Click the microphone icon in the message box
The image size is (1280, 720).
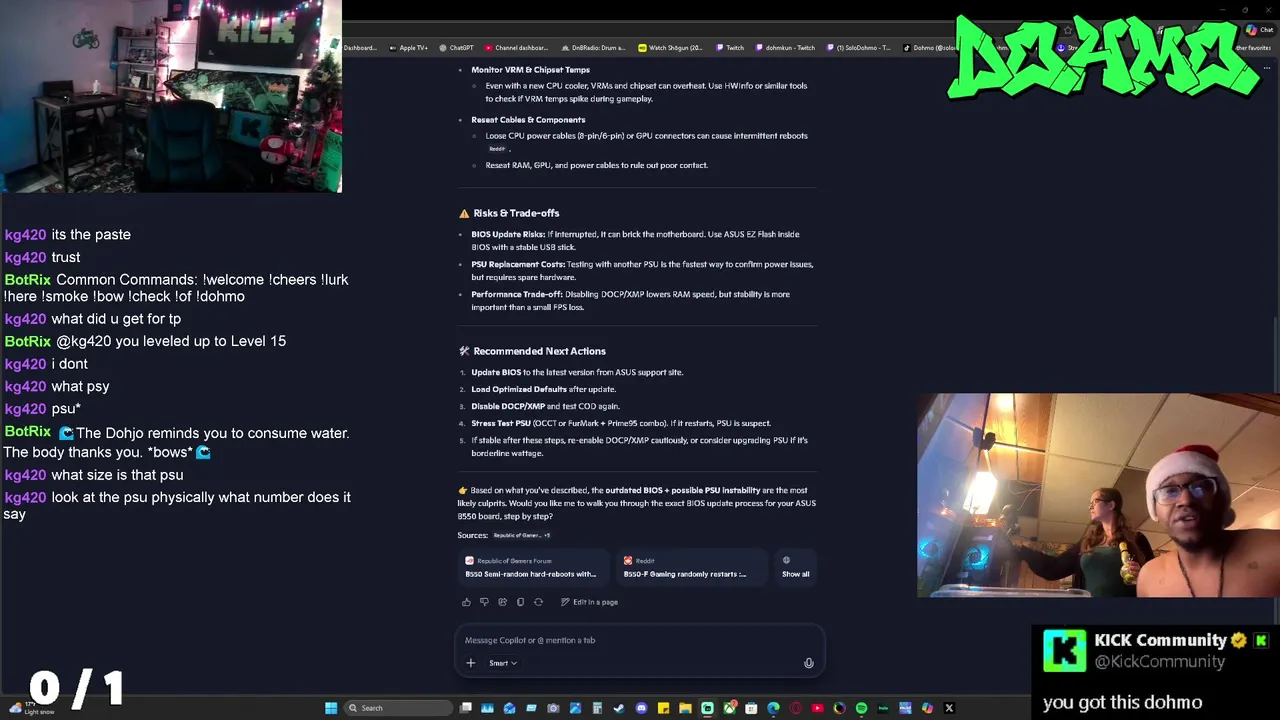pos(809,663)
